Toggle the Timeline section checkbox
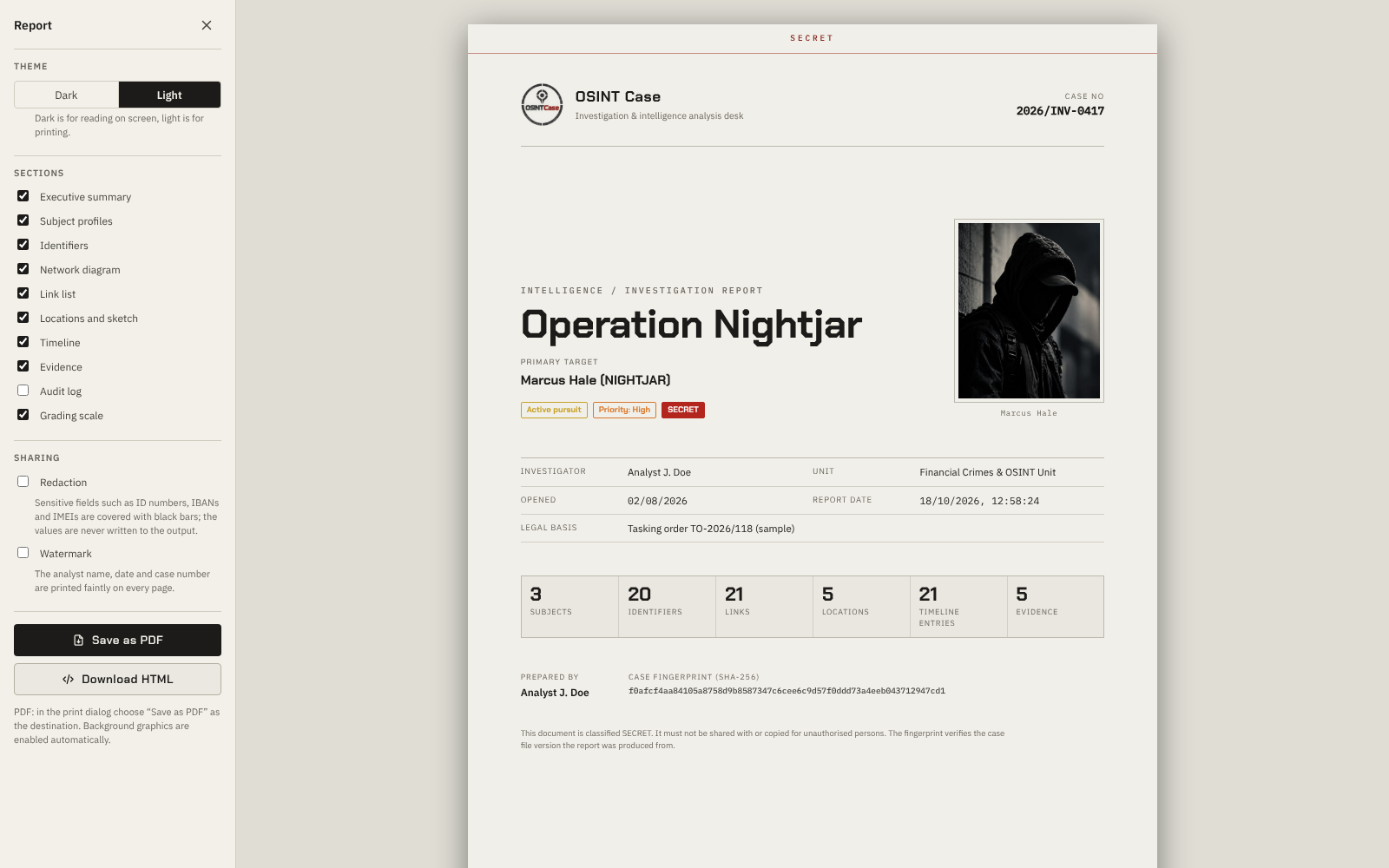 [x=23, y=342]
